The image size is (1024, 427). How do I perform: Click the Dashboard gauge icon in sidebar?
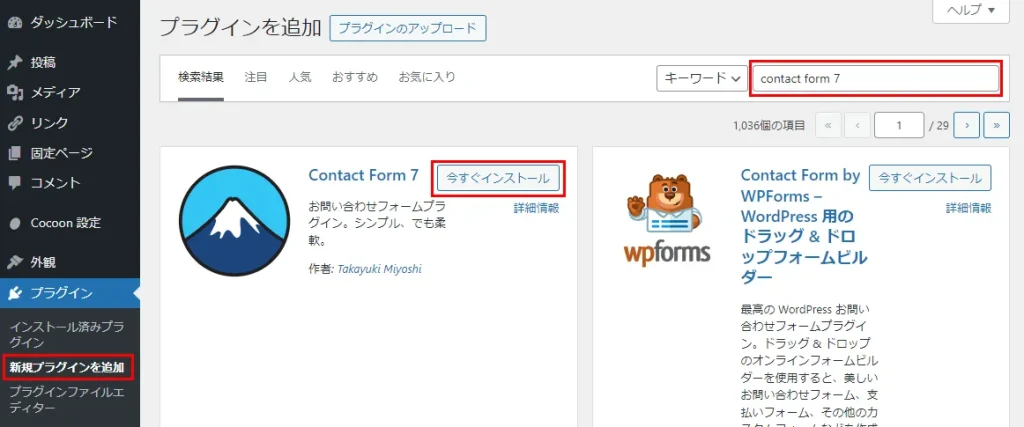click(x=14, y=21)
